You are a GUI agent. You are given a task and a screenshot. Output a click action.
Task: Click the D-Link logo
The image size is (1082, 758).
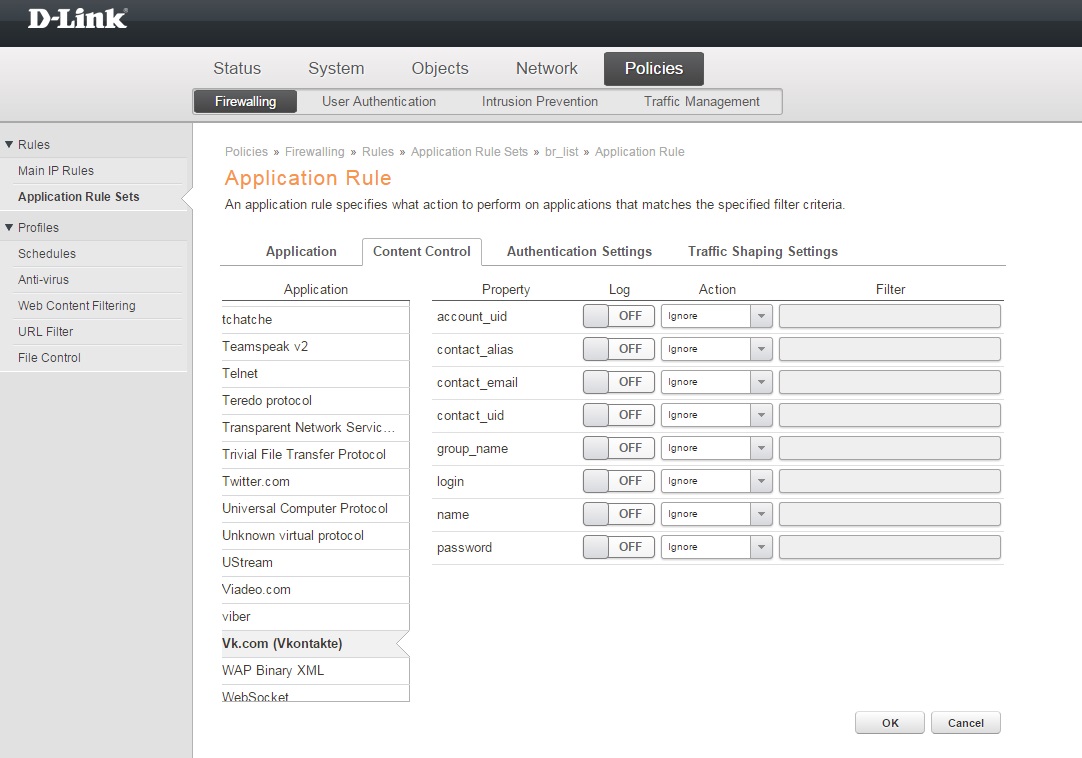click(x=77, y=18)
